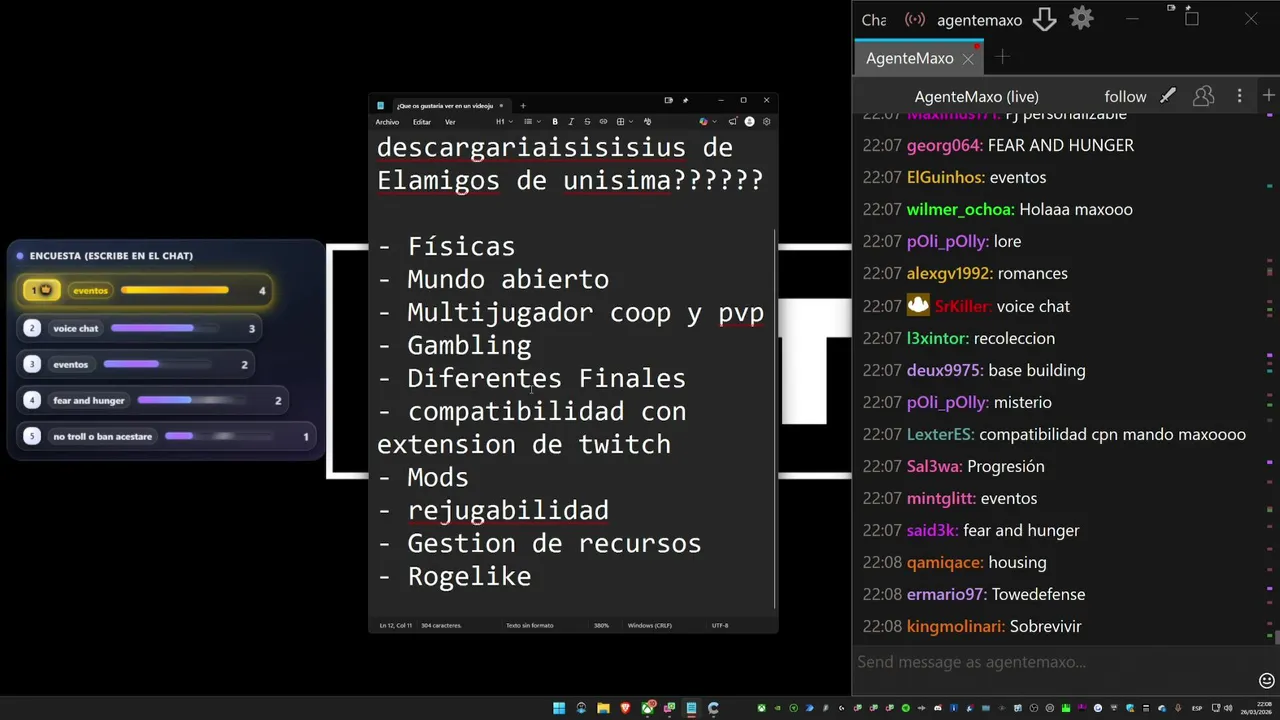Click username wilmer_ochoa in chat

[961, 209]
